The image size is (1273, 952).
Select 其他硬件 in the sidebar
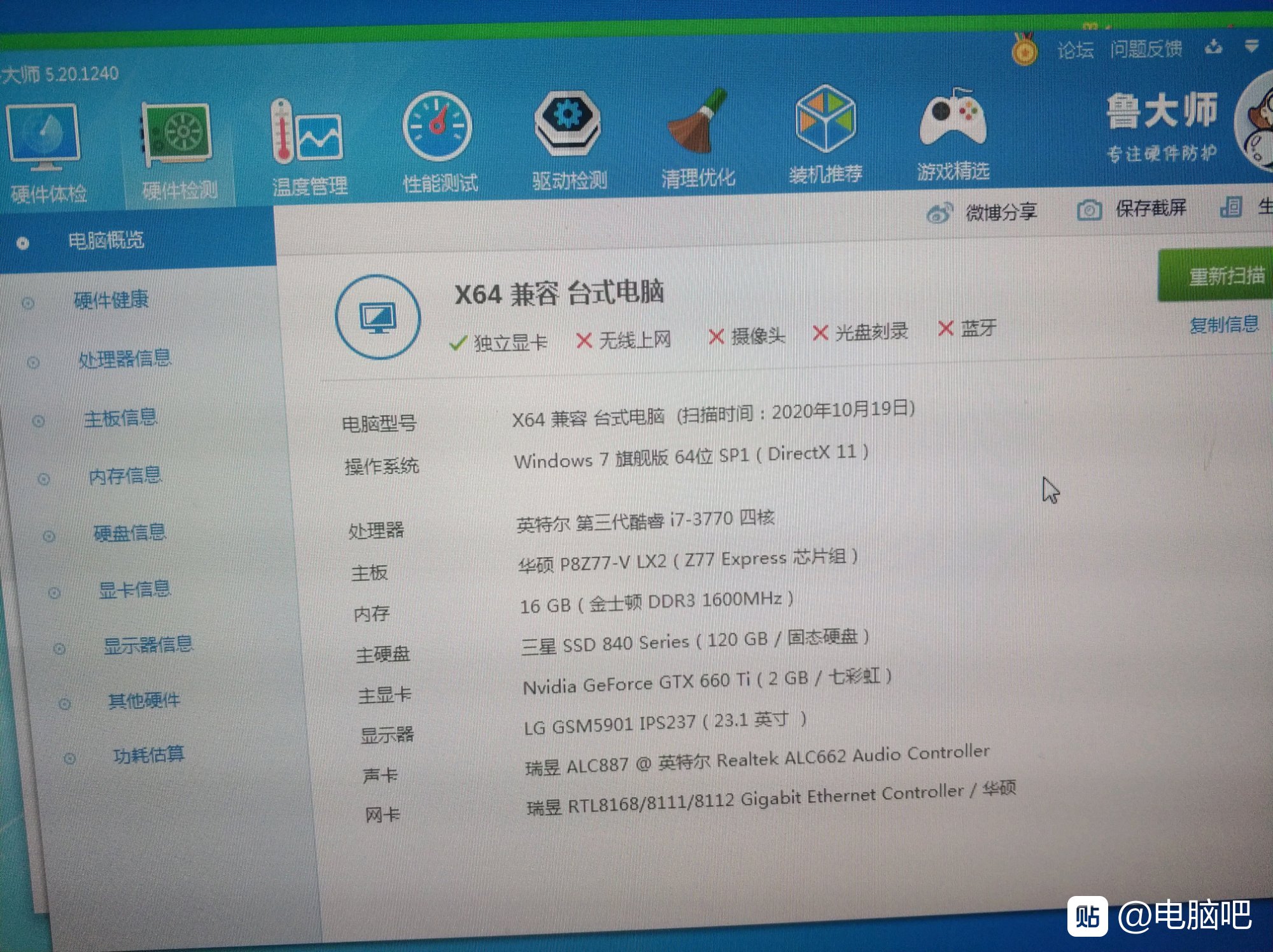(144, 700)
